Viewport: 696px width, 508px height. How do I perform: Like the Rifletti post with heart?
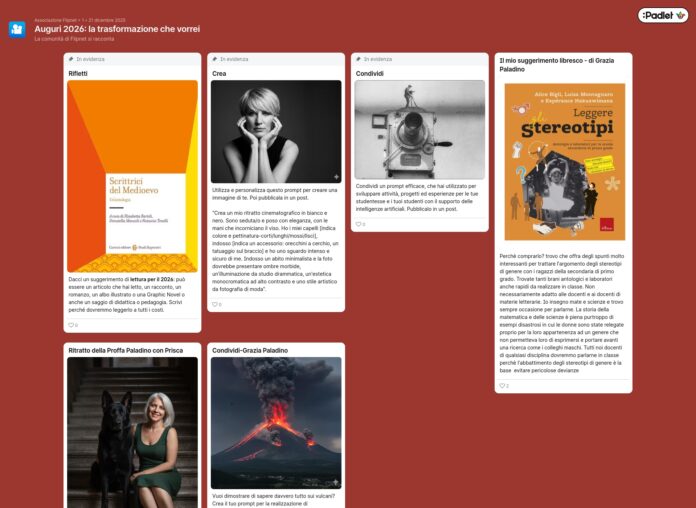(72, 325)
